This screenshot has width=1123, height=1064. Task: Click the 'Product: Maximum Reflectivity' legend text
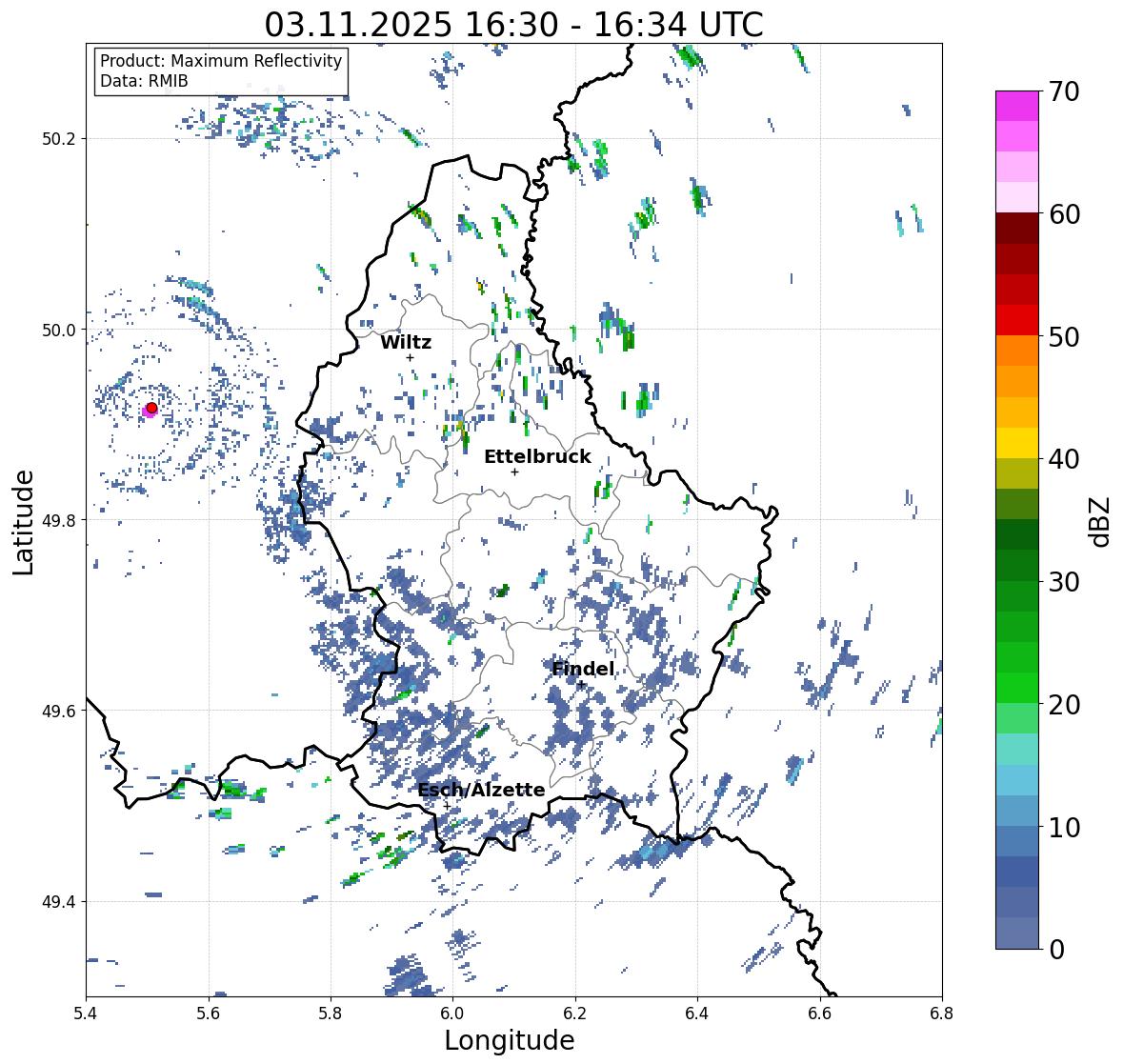click(221, 61)
